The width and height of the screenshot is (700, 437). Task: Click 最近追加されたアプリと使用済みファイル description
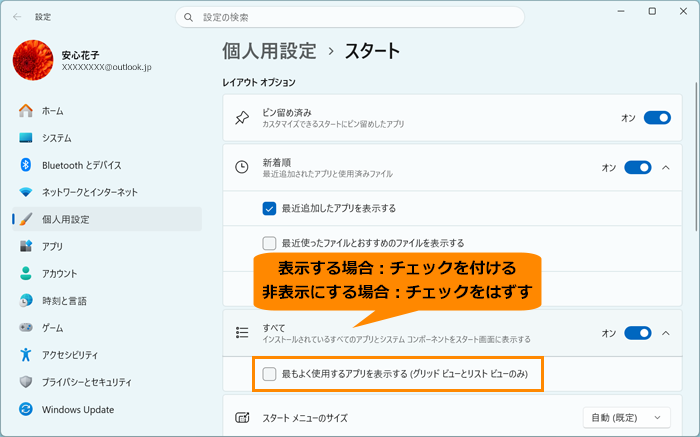click(x=327, y=174)
